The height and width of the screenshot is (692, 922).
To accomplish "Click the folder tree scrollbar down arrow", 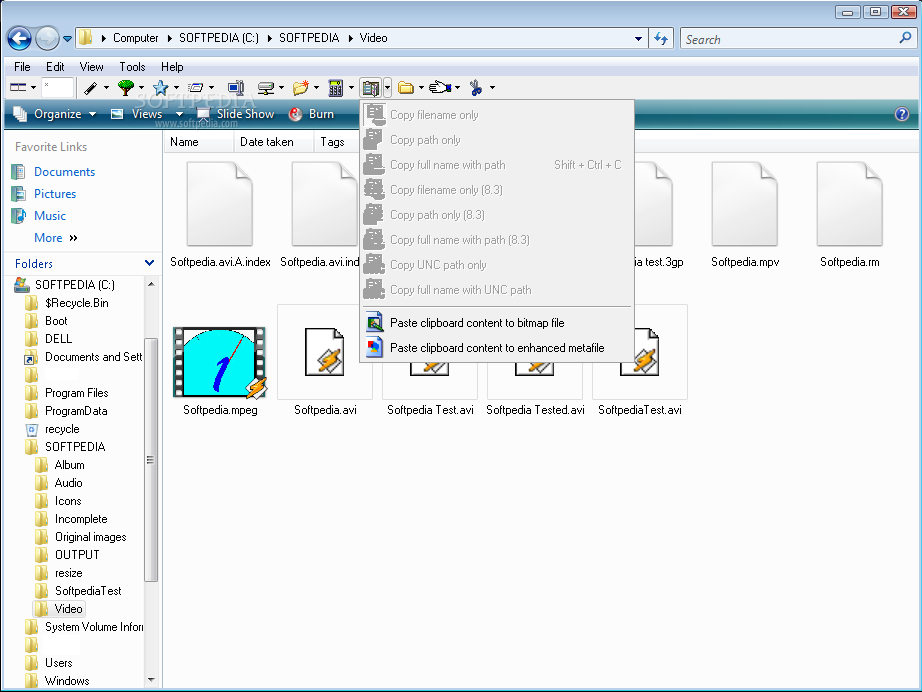I will (x=151, y=680).
